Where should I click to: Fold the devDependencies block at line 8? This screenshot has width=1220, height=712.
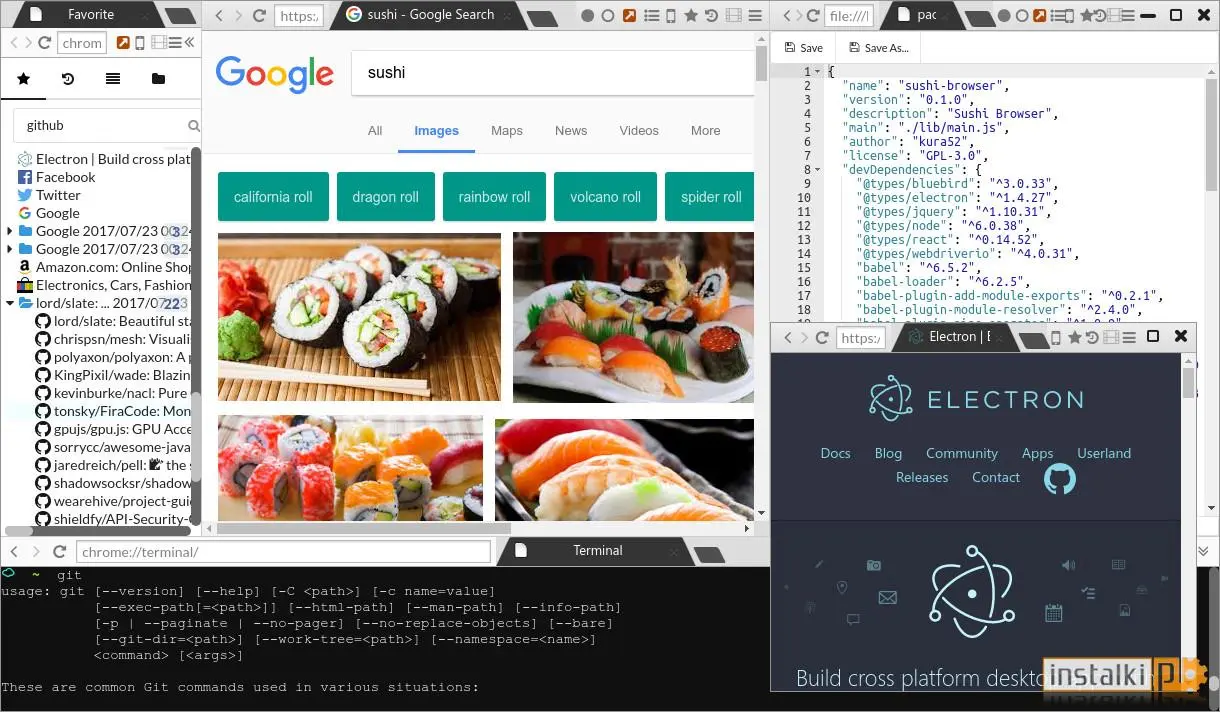point(820,170)
